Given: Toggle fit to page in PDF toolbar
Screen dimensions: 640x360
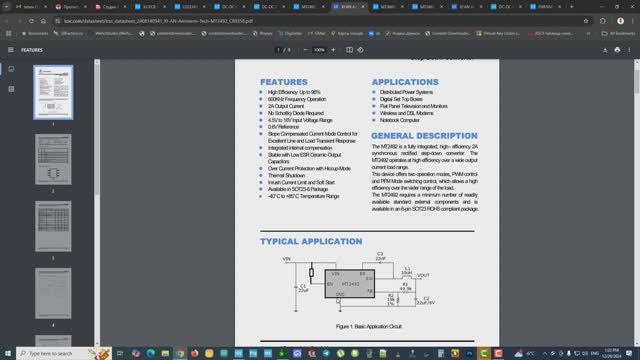Looking at the screenshot, I should tap(349, 50).
